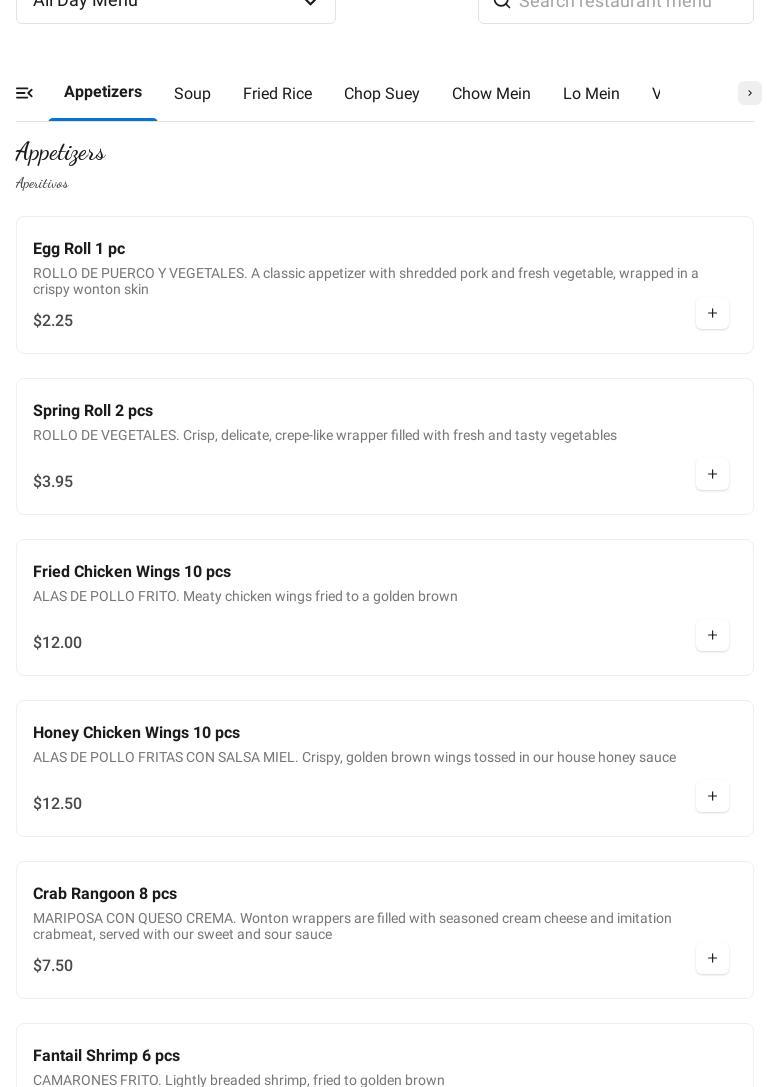
Task: Switch to the Soup tab
Action: [192, 94]
